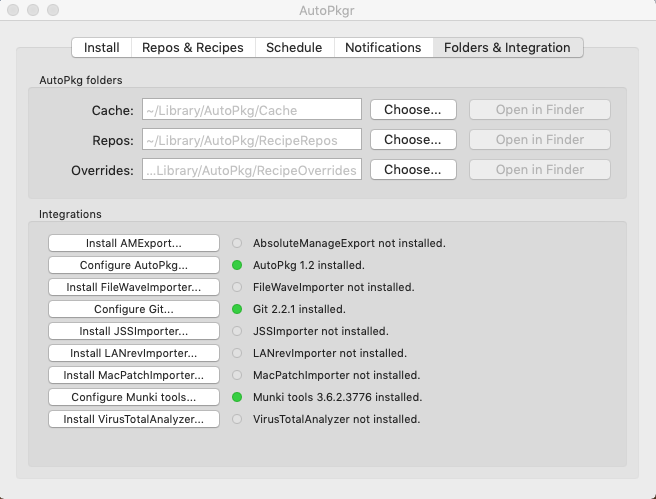Click the gray JSSImporter status indicator
This screenshot has height=499, width=656.
click(237, 331)
